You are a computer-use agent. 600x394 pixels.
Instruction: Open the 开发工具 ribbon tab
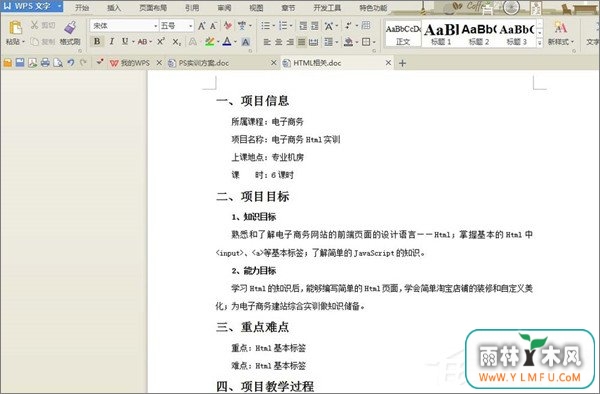coord(327,8)
